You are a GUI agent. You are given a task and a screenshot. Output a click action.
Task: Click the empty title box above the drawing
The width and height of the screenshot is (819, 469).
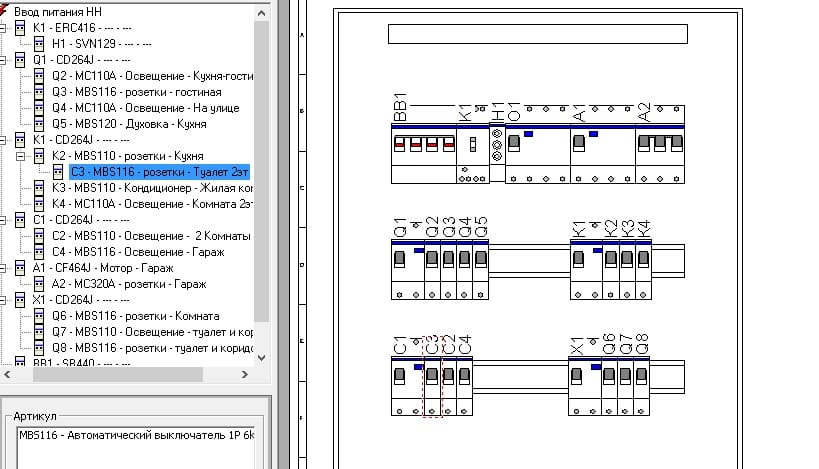537,34
